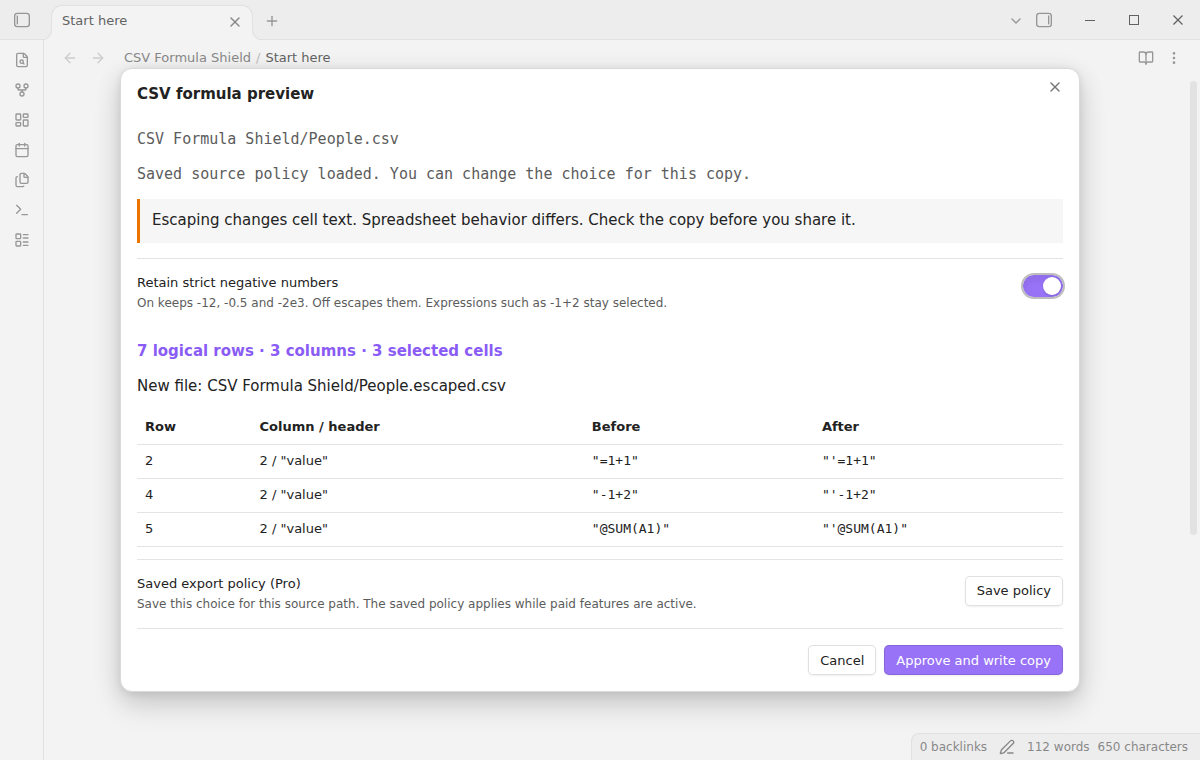Add a new tab with plus

[x=272, y=21]
